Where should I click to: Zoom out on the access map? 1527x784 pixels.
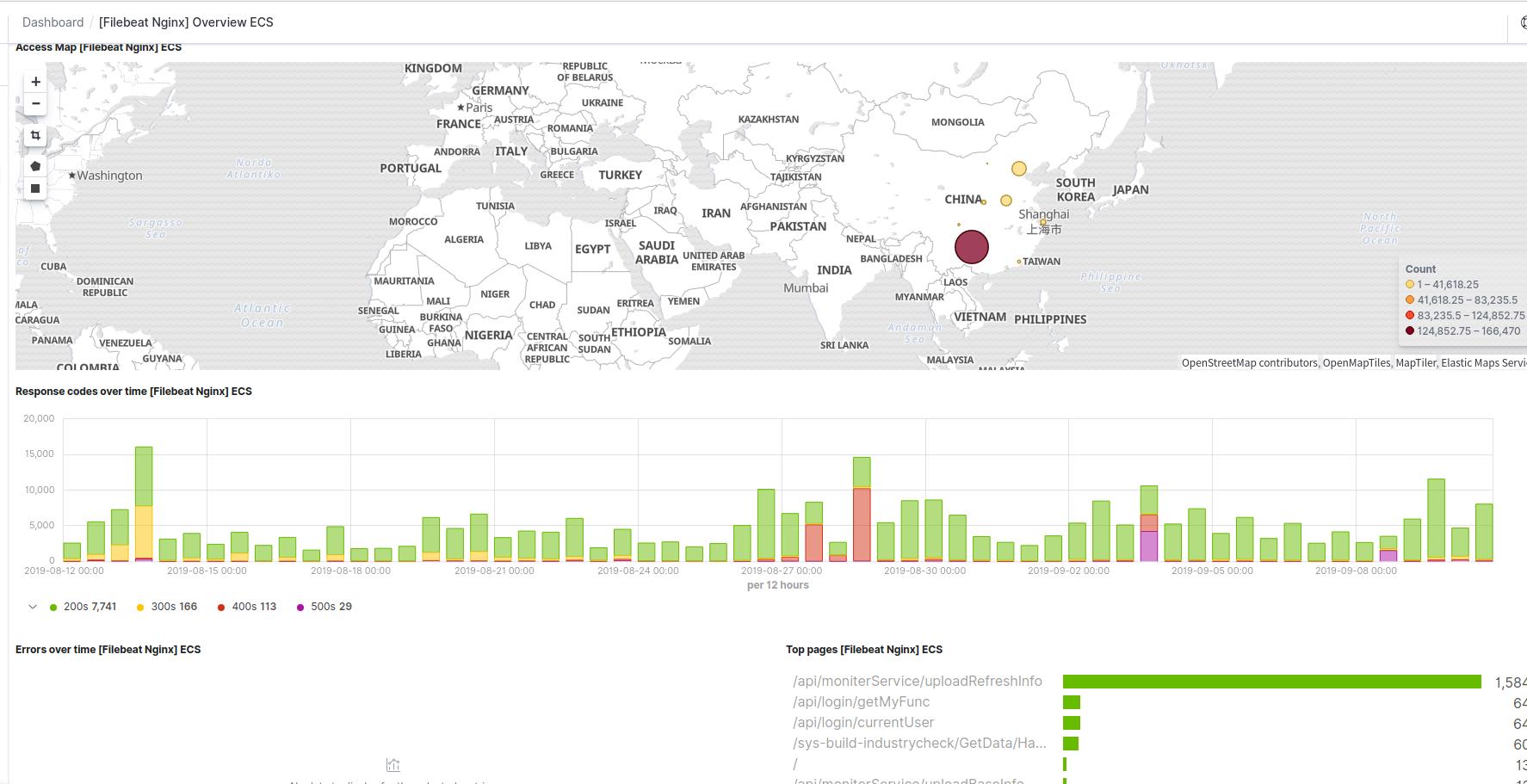[35, 103]
